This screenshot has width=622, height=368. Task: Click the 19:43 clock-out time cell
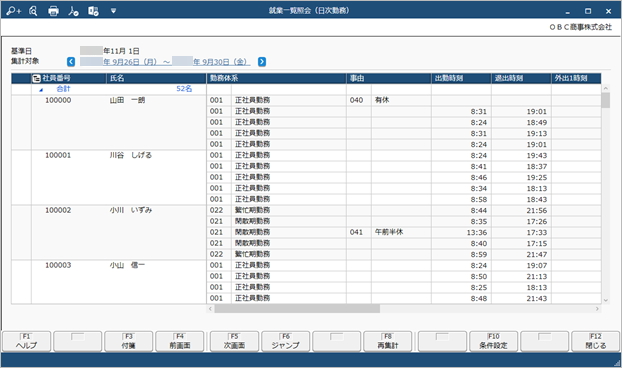pyautogui.click(x=521, y=155)
